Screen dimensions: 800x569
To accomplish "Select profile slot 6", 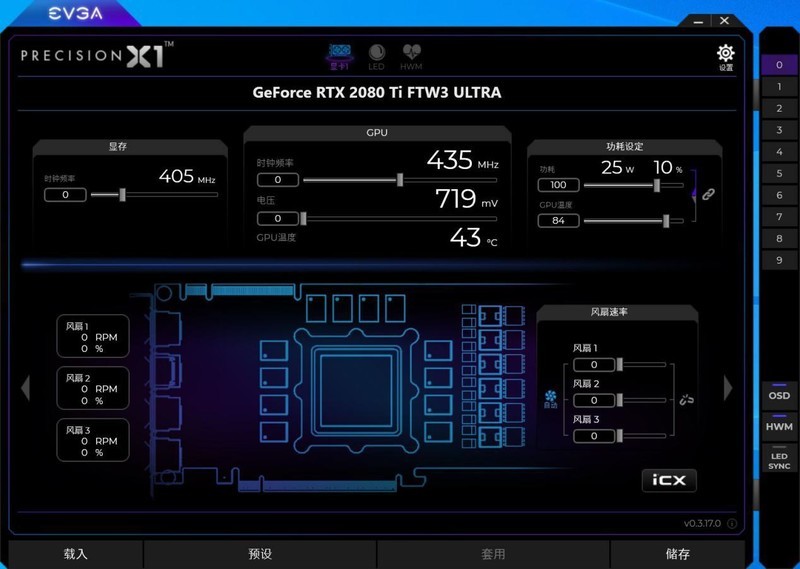I will coord(779,195).
